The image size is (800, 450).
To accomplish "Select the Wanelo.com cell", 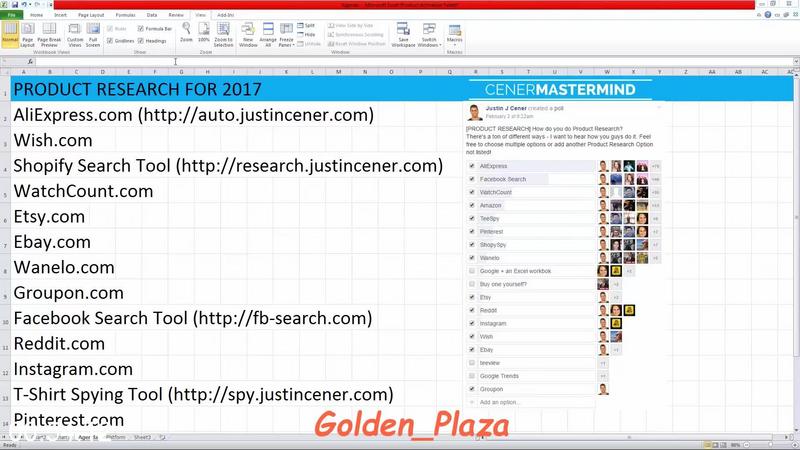I will (x=64, y=267).
